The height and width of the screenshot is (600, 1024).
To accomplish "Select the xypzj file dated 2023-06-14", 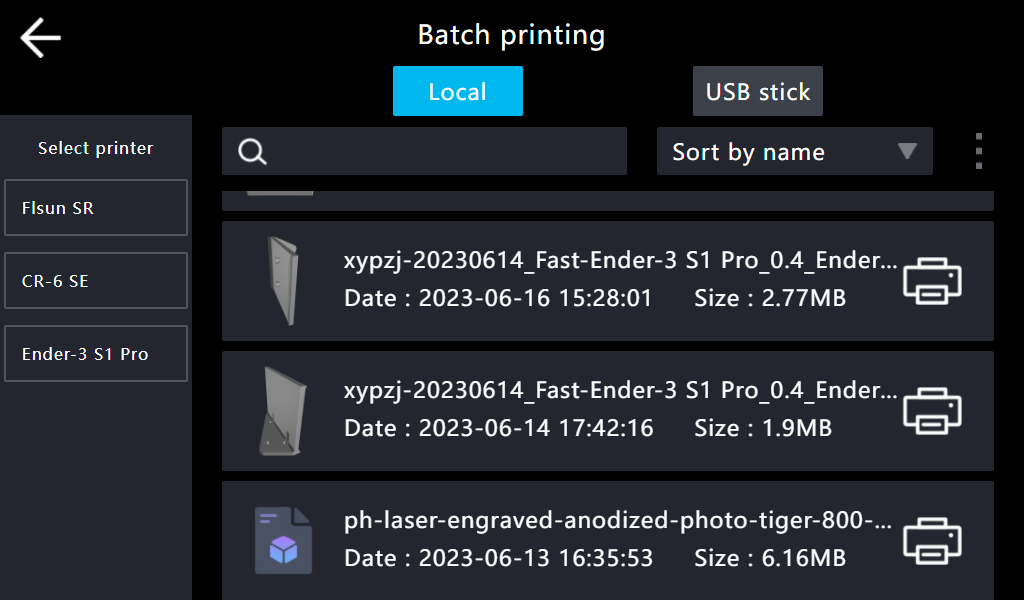I will (620, 393).
